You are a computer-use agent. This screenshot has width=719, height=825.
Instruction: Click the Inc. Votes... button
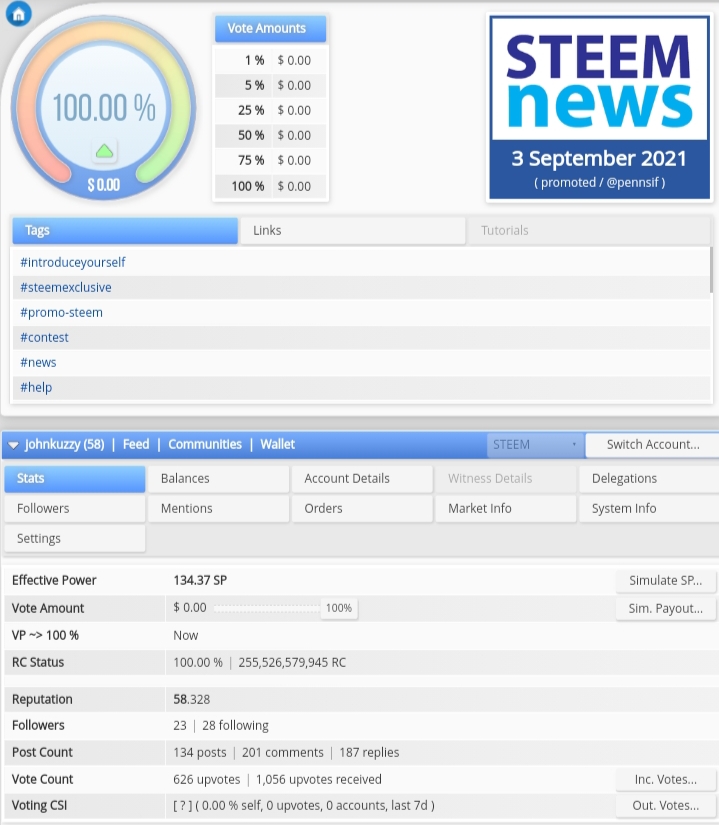point(665,780)
